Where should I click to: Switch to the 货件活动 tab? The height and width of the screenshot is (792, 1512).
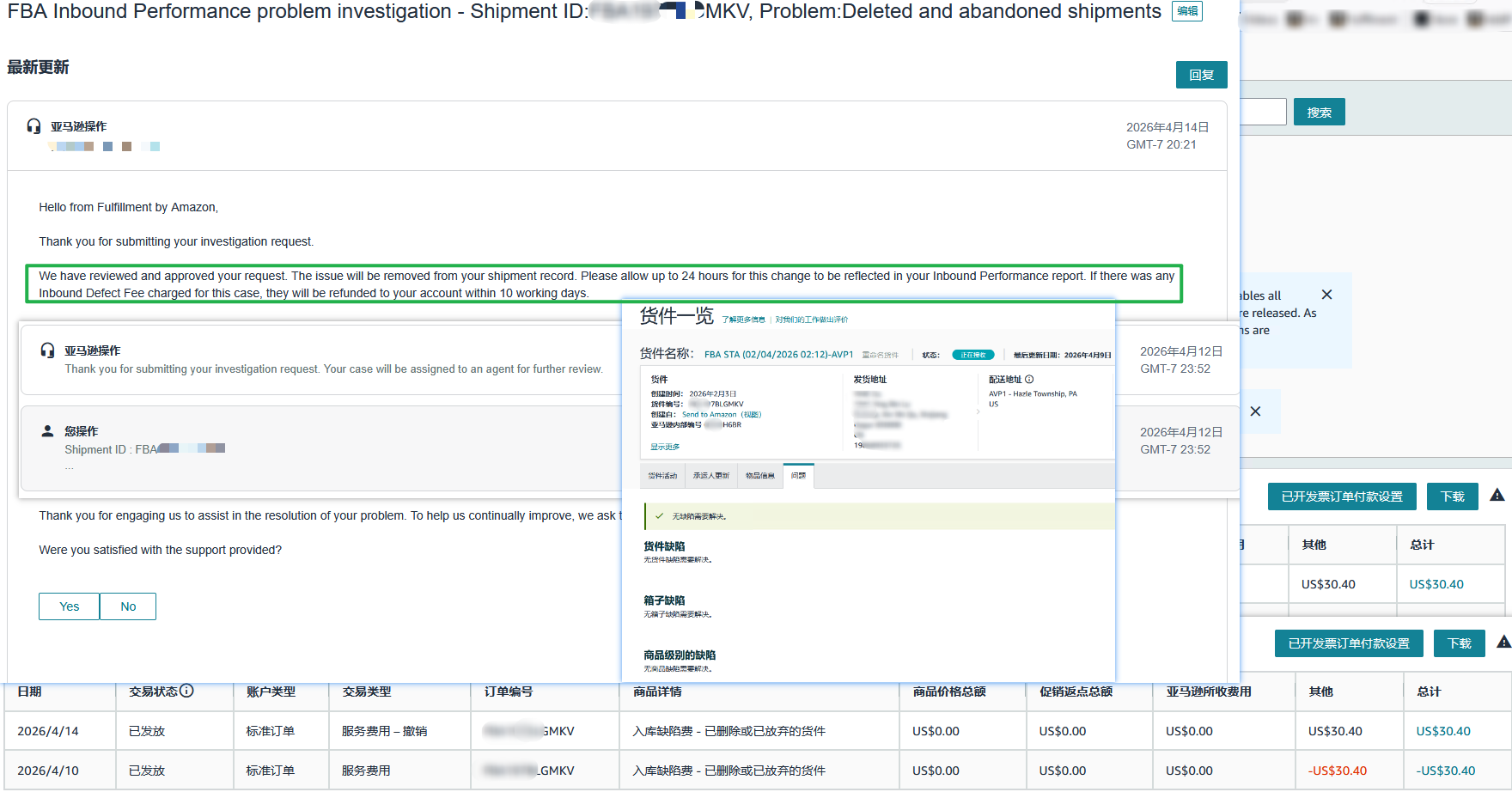coord(661,475)
